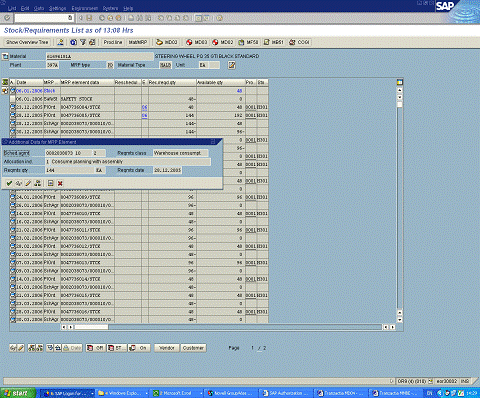This screenshot has height=398, width=480.
Task: Open the Help menu
Action: pos(128,8)
